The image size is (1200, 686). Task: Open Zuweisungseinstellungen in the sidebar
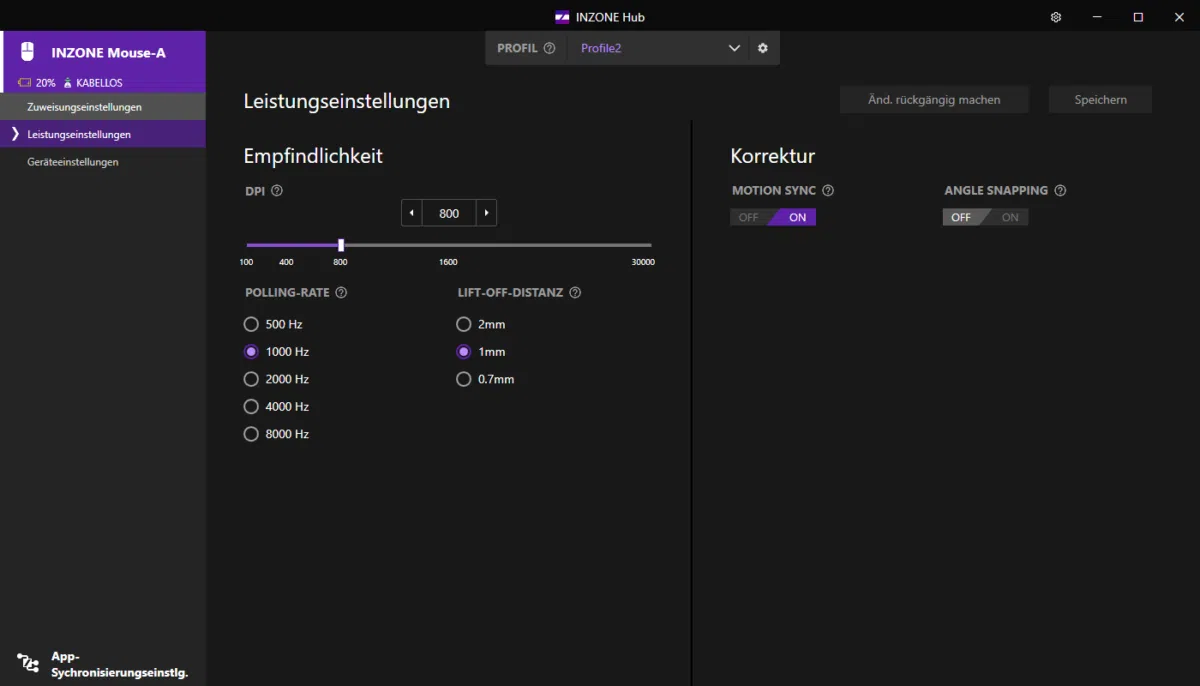click(85, 107)
